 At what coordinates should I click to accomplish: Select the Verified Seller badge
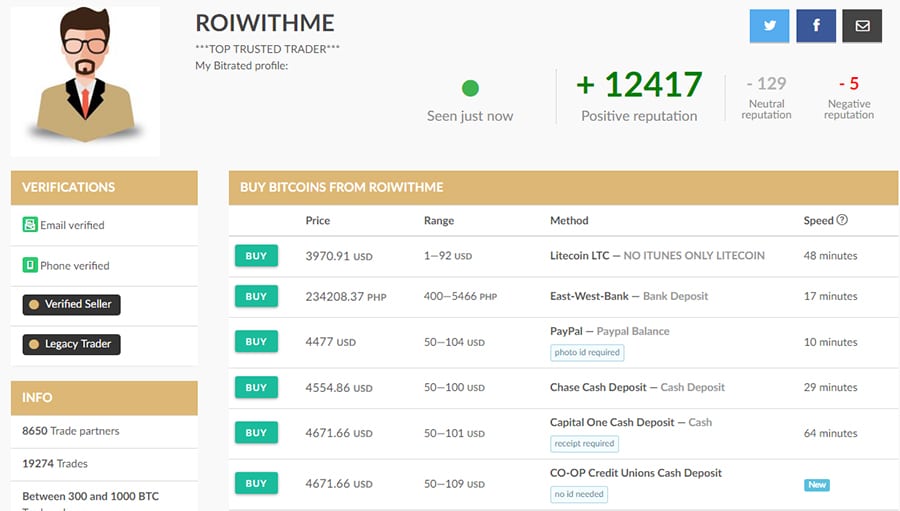71,304
